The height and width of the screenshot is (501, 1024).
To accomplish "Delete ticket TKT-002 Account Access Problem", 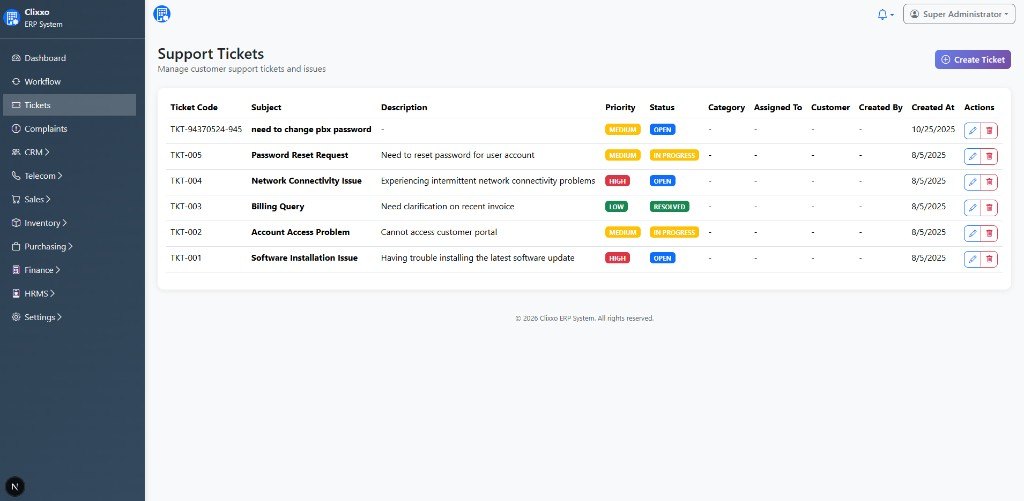I will (989, 233).
